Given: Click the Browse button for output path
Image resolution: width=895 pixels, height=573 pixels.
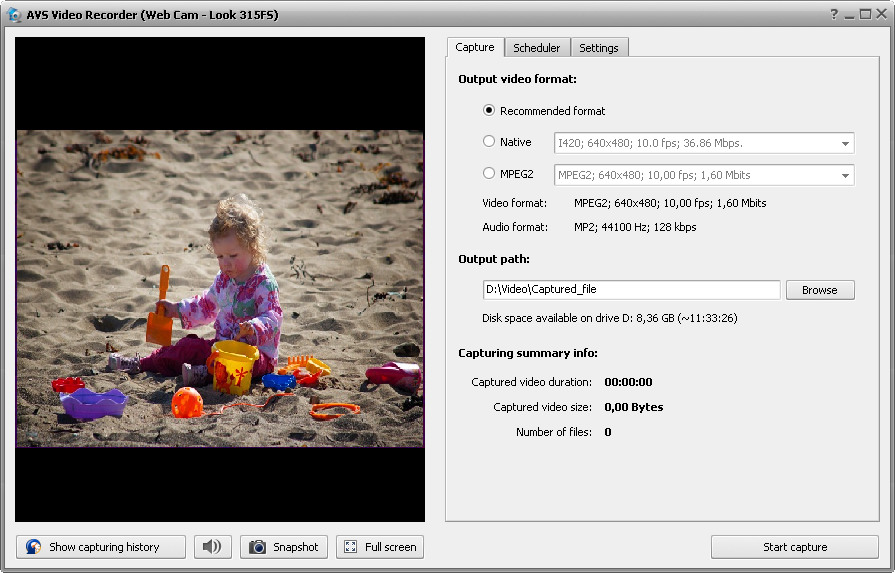Looking at the screenshot, I should pyautogui.click(x=820, y=290).
